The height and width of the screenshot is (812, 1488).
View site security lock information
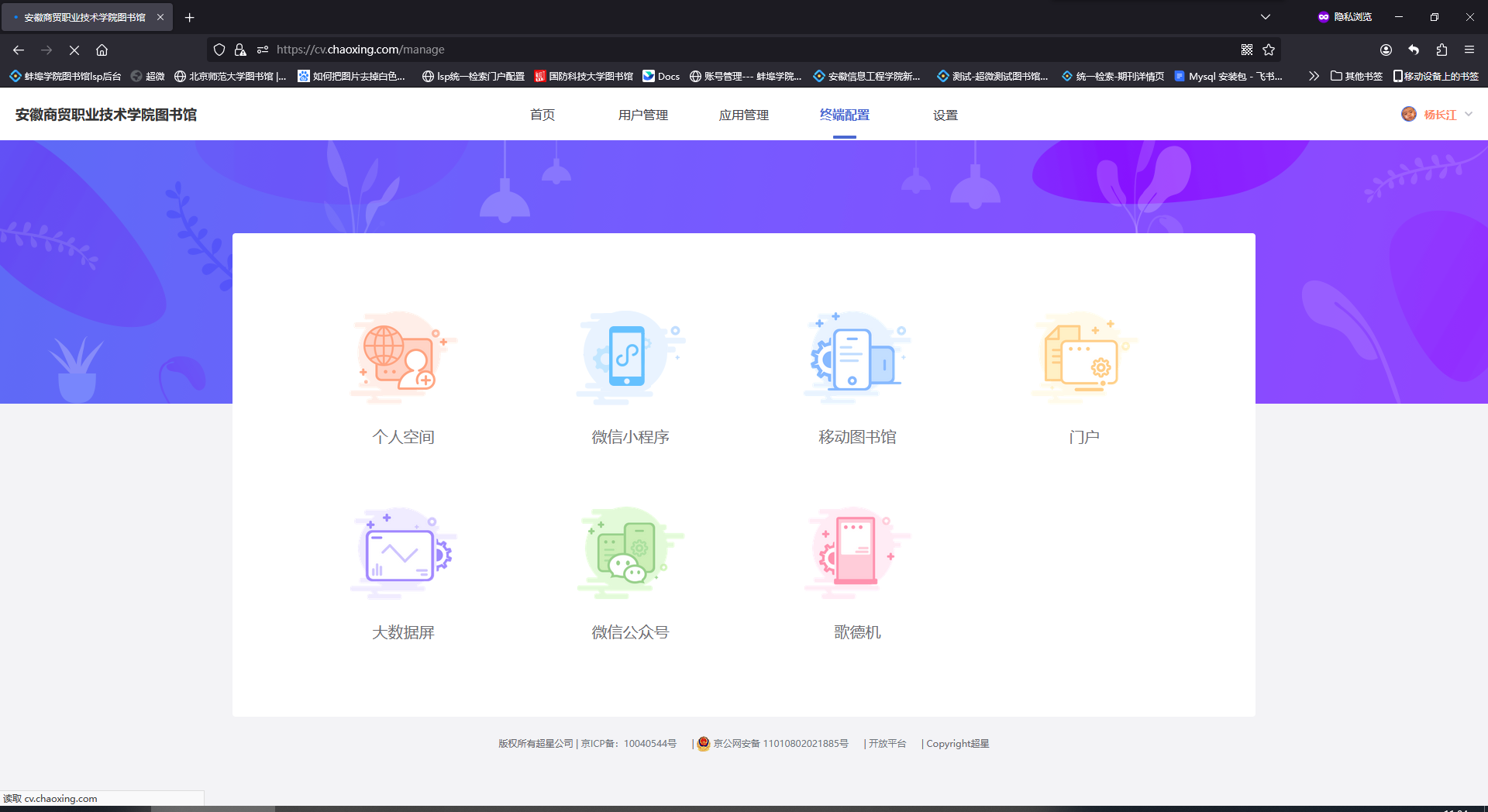point(240,50)
